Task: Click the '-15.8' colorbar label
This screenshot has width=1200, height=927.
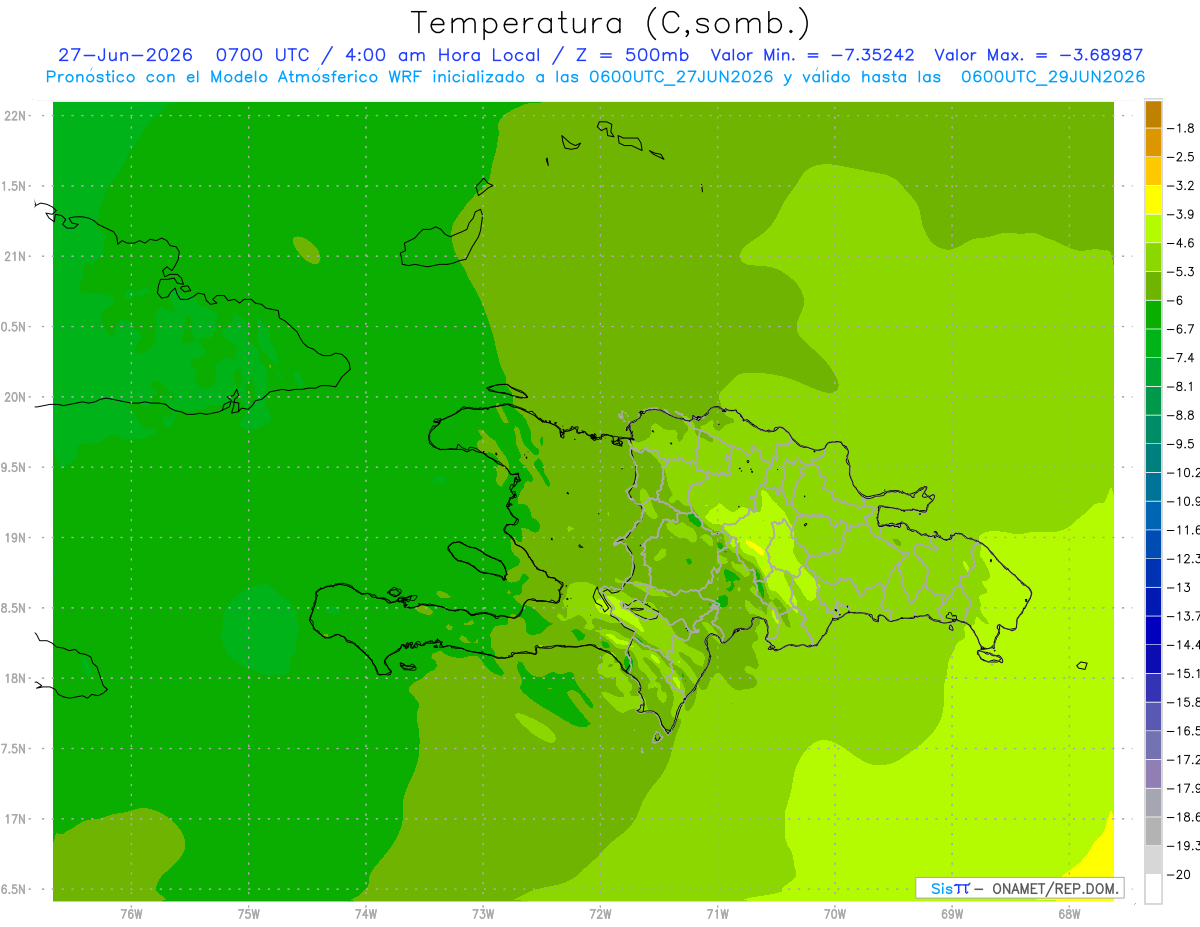Action: click(x=1183, y=702)
